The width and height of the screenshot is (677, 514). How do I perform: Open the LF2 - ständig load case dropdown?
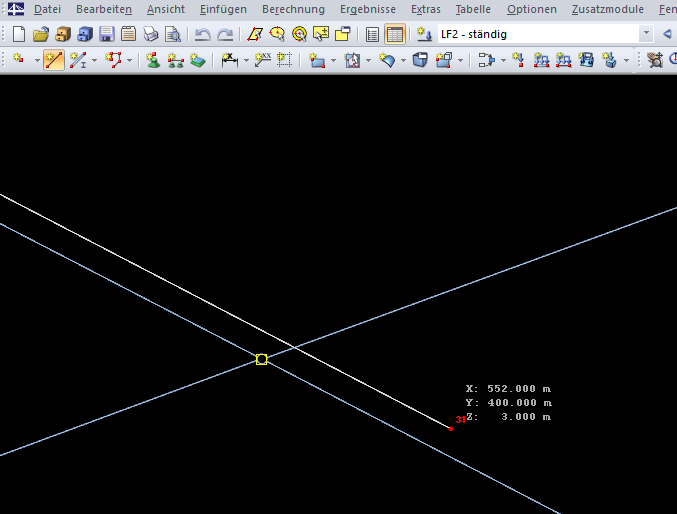(646, 33)
